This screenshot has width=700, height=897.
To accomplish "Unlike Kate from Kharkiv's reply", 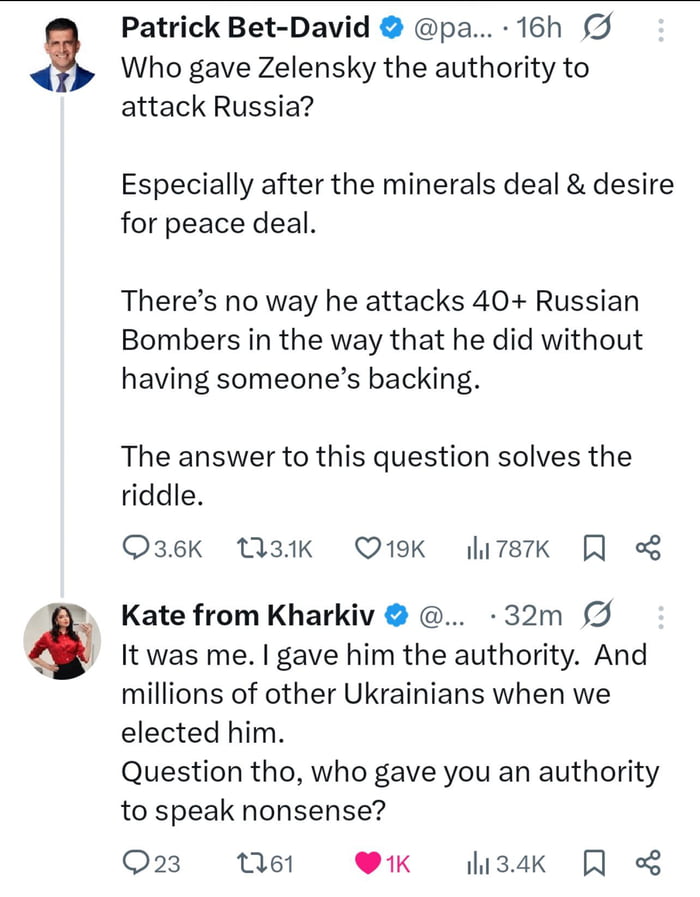I will [x=370, y=862].
